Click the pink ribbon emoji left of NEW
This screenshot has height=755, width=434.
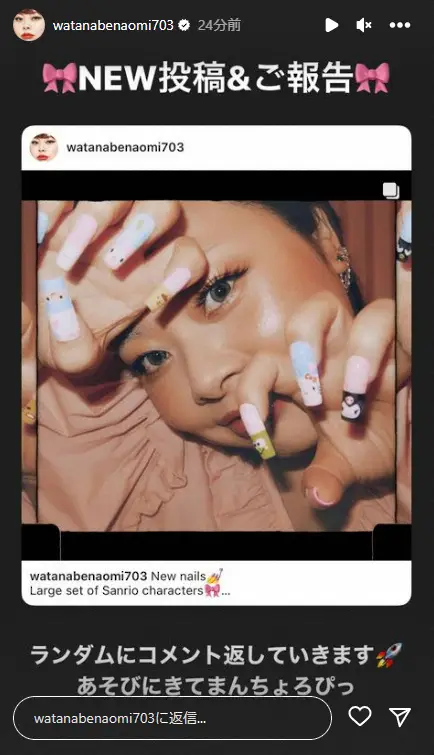tap(60, 78)
